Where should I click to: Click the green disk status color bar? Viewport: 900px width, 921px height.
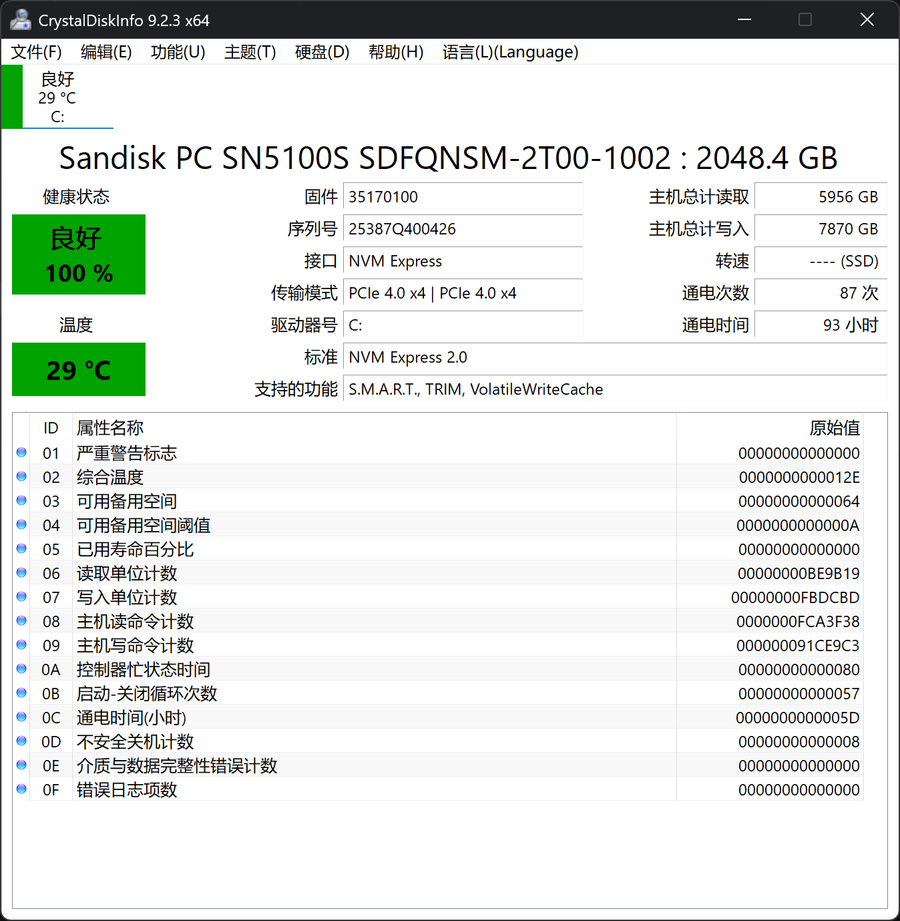pos(11,97)
